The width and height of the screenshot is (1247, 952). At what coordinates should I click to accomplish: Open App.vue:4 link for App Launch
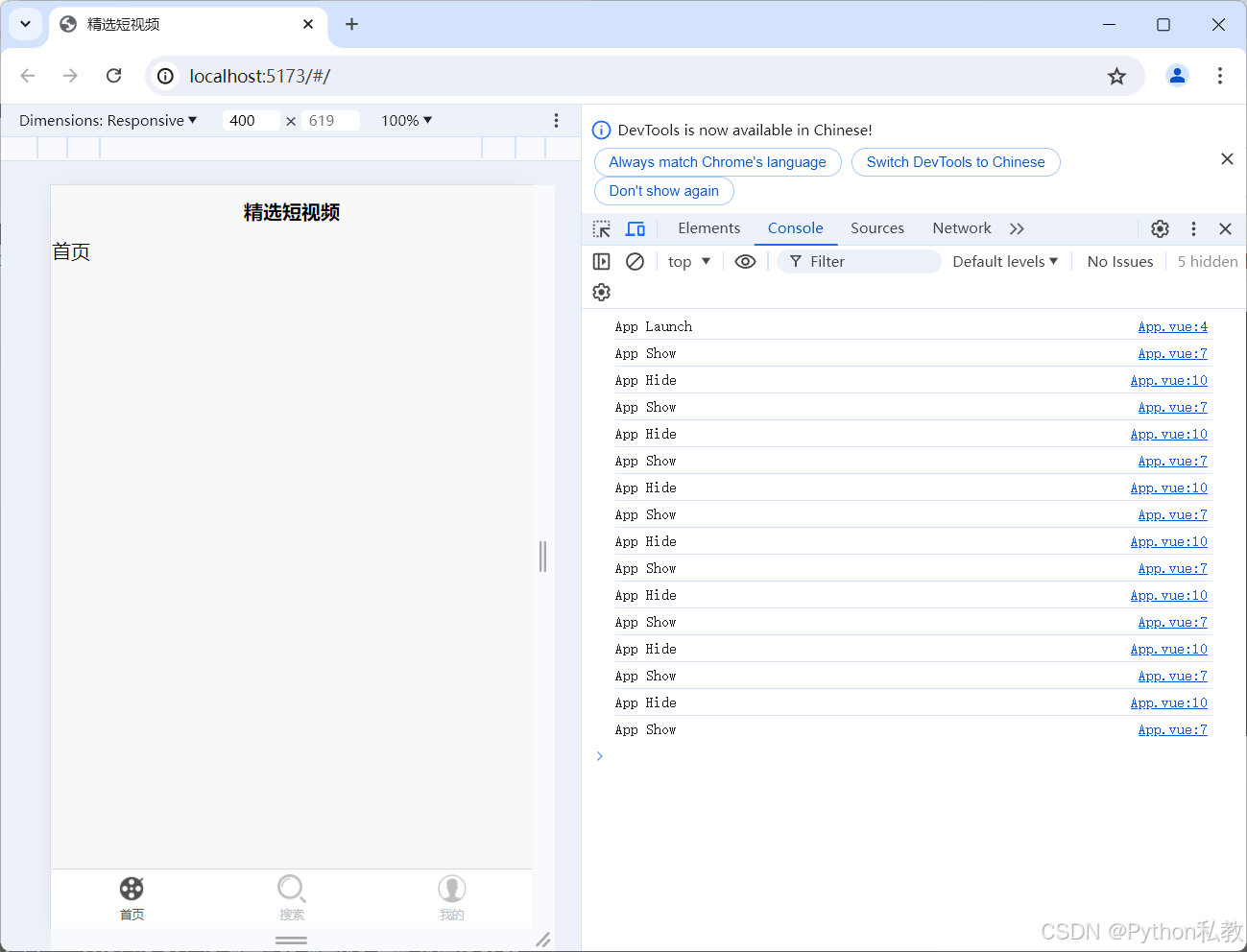pos(1173,327)
